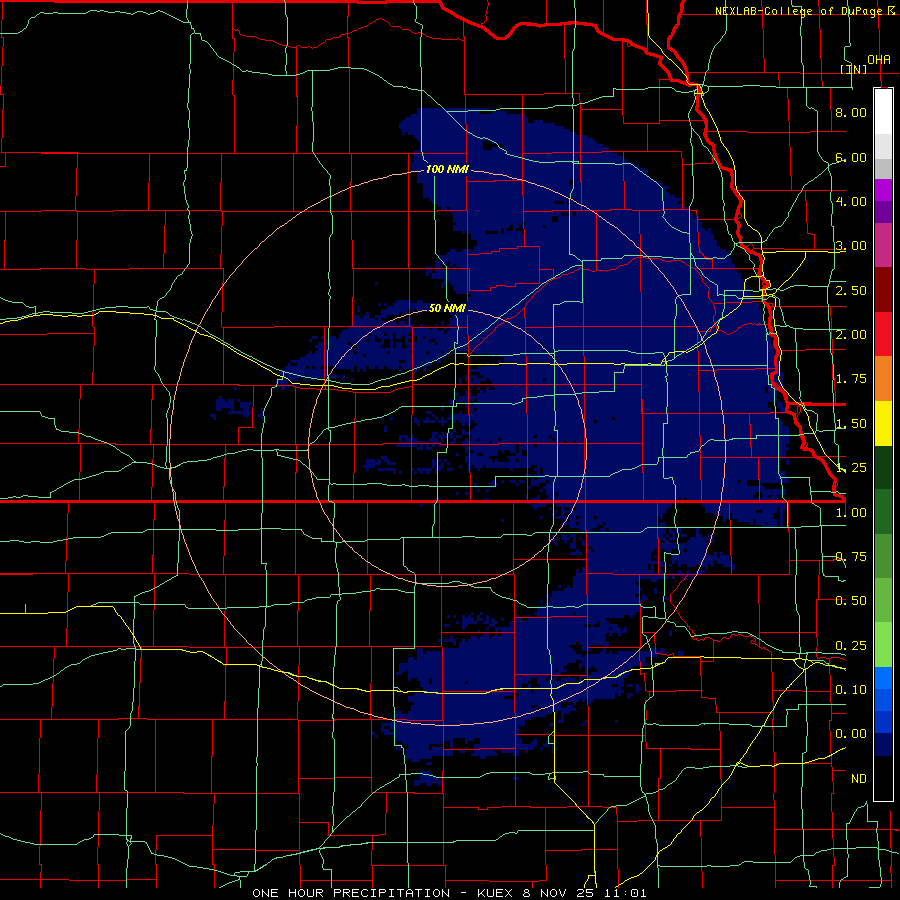
Task: Click the 1.25 scale label
Action: click(851, 468)
